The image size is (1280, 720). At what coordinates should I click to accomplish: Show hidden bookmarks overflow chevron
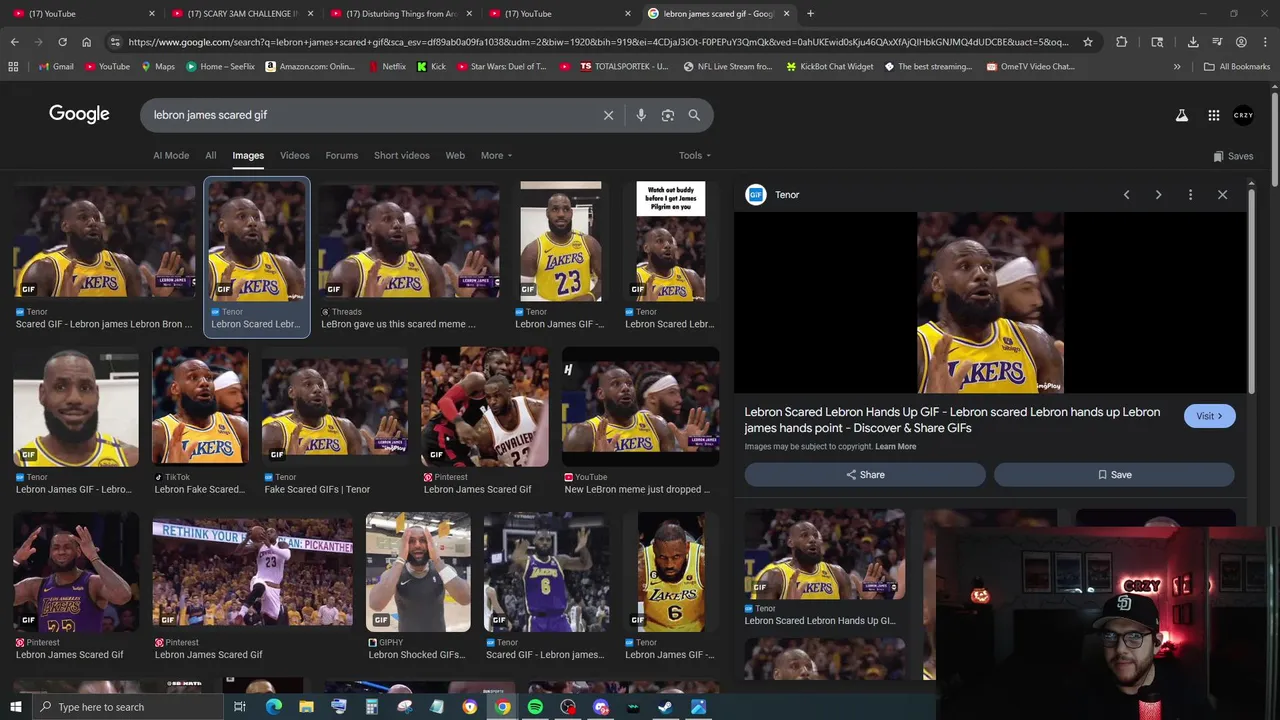[x=1177, y=67]
